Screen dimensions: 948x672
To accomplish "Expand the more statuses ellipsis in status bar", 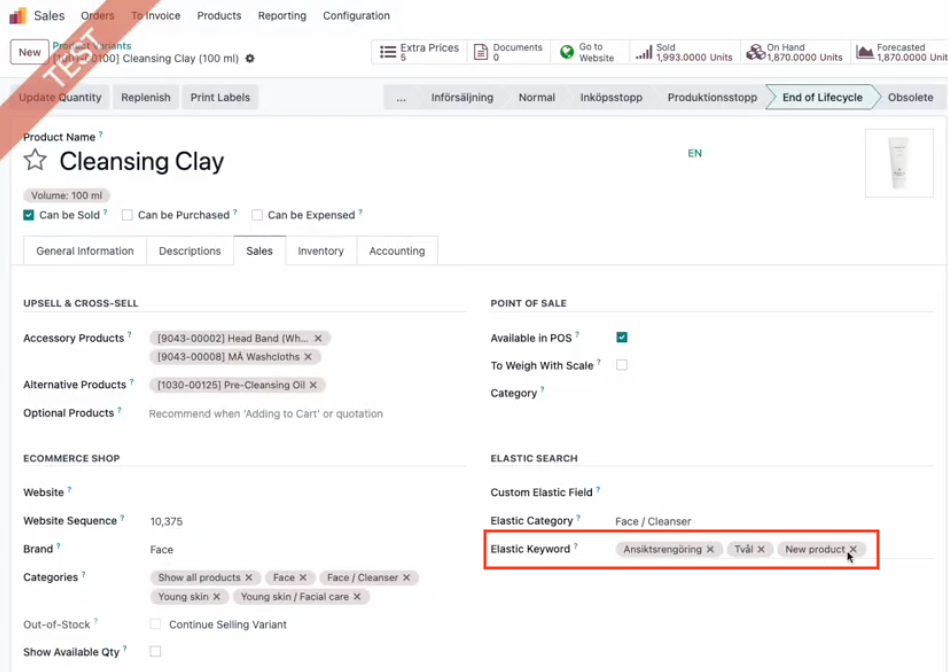I will click(x=401, y=98).
